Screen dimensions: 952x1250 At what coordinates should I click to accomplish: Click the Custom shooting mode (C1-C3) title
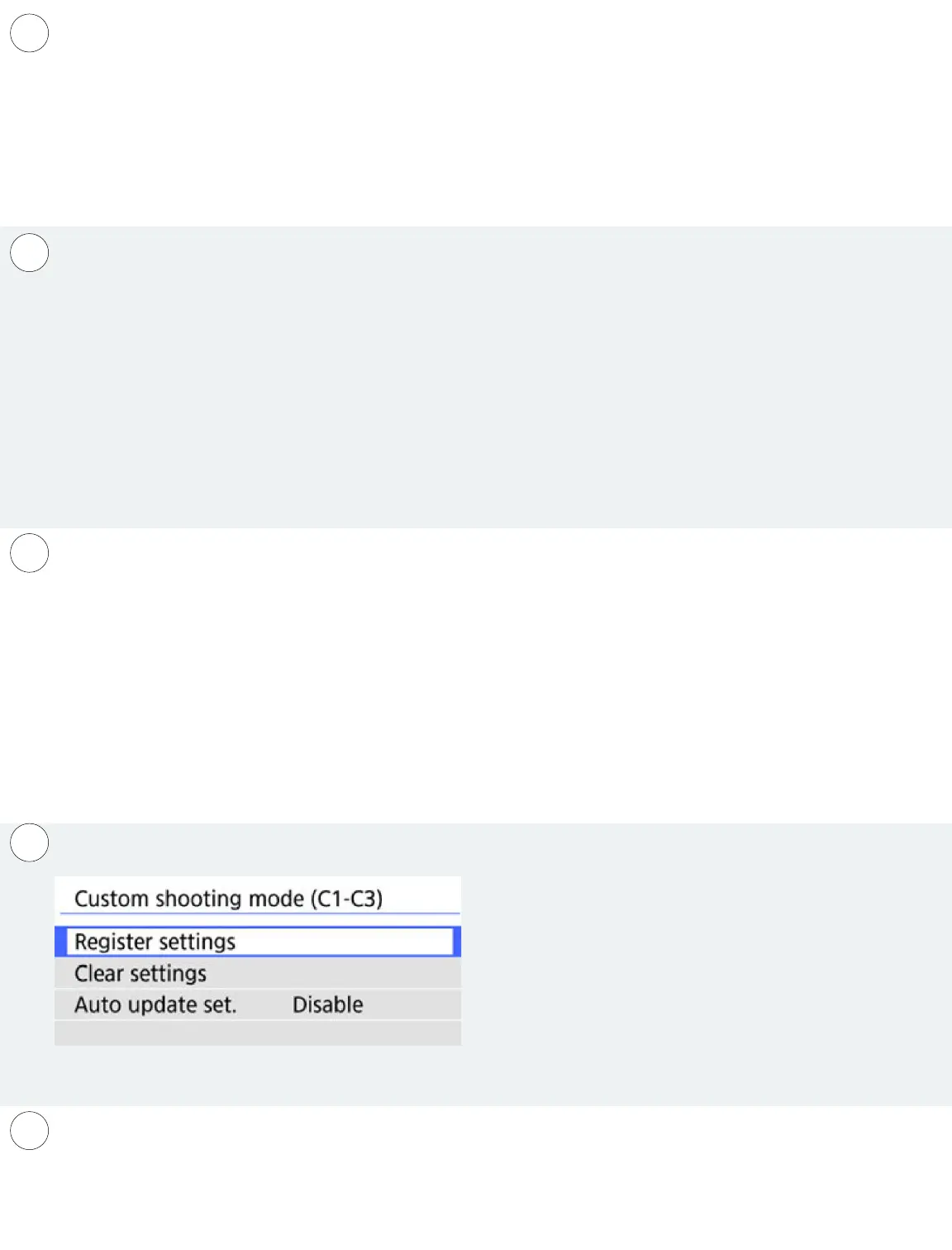coord(228,898)
